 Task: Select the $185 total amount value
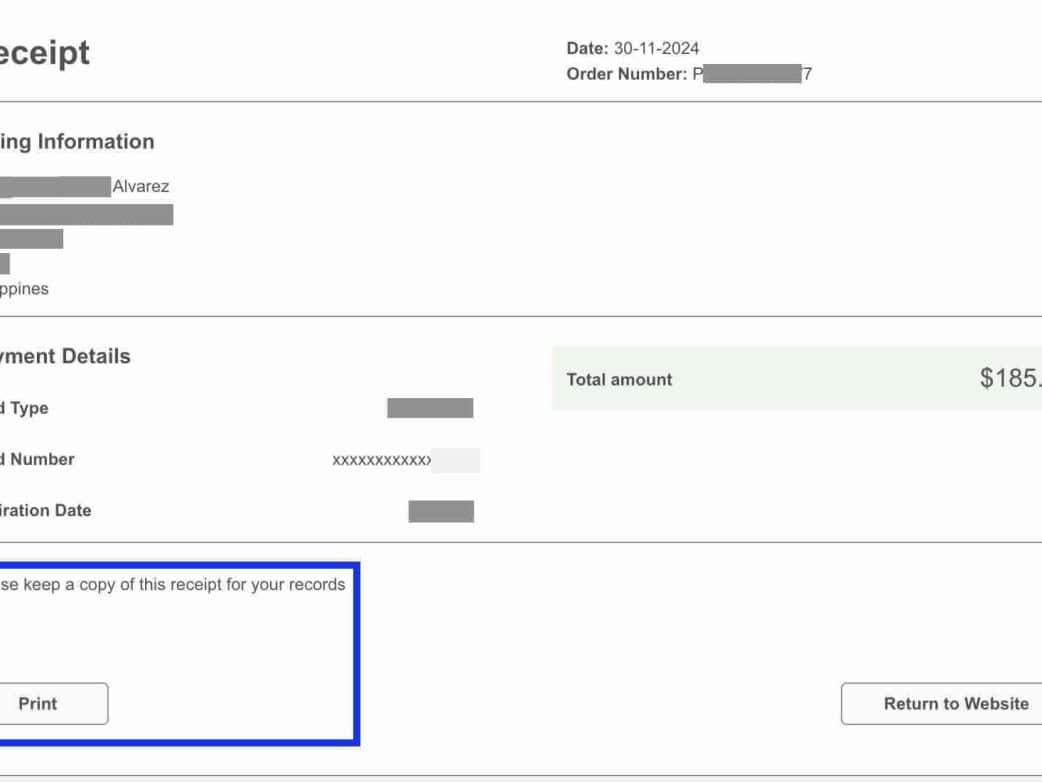click(1010, 379)
